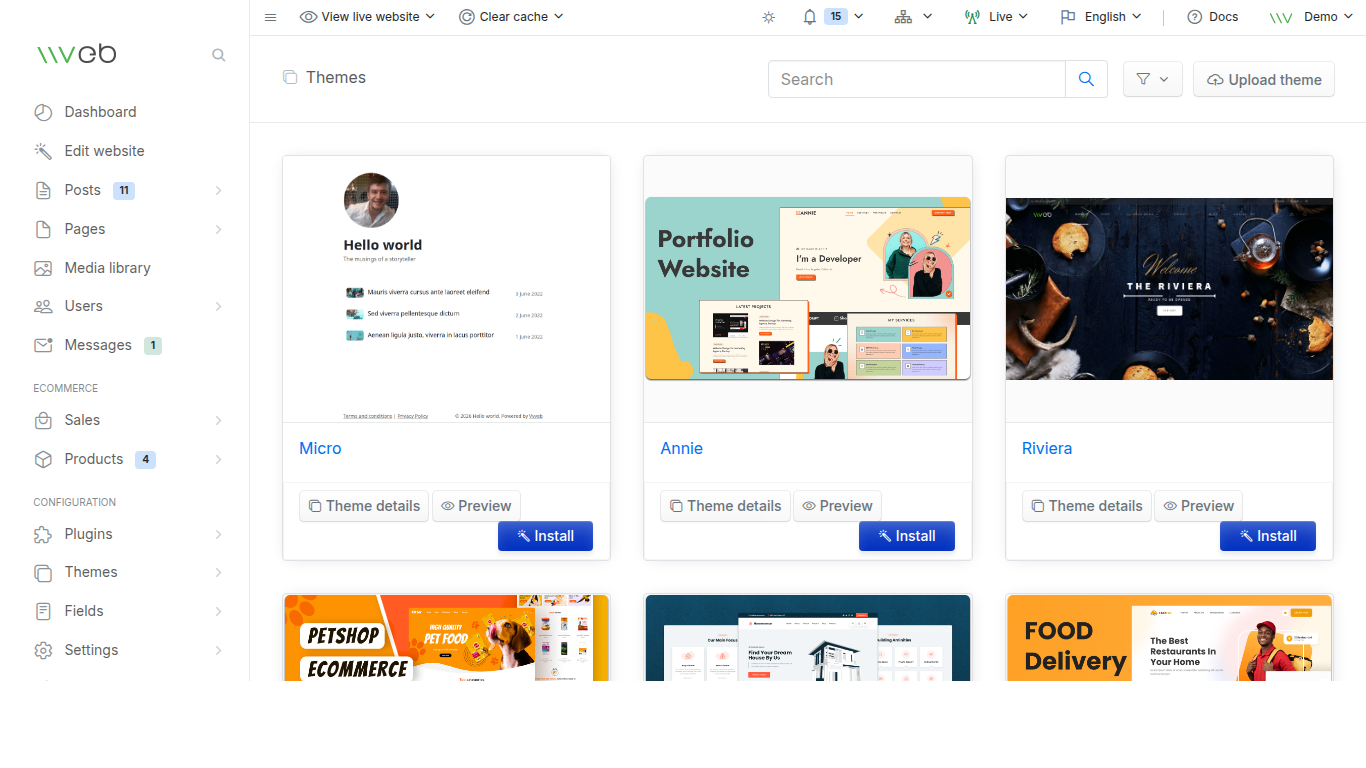Click the Wweb logo

click(77, 54)
